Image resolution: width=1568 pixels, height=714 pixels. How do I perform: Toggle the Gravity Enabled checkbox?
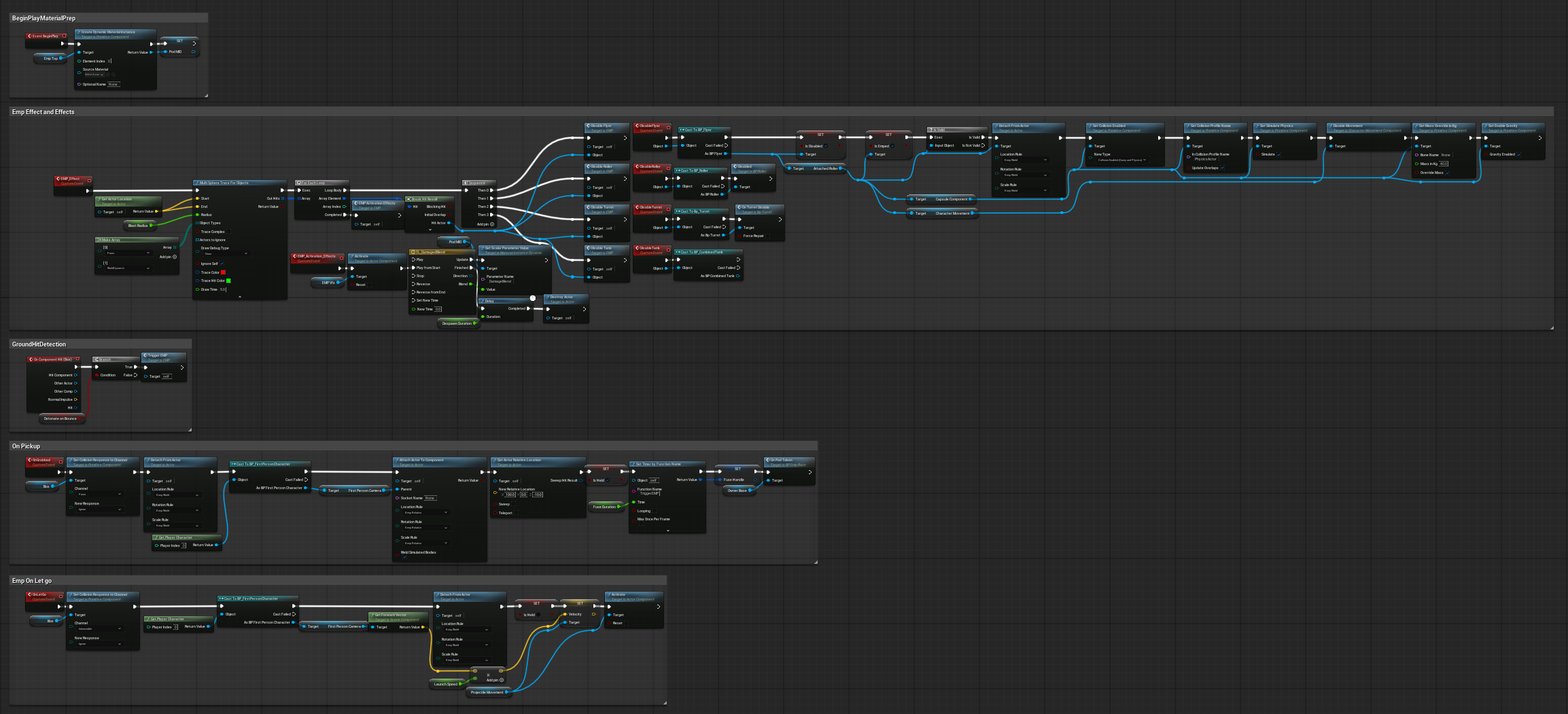[1519, 154]
